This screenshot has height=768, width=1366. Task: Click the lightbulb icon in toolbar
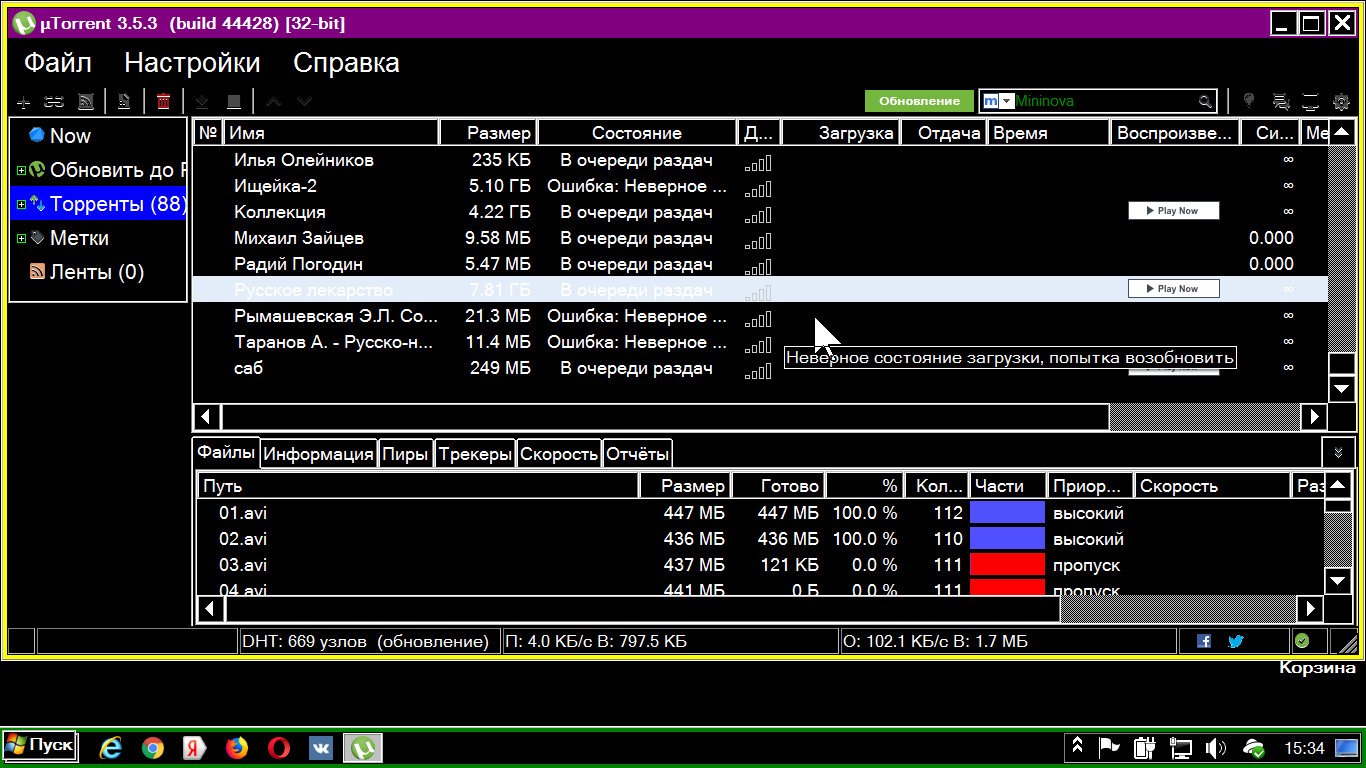point(1249,101)
